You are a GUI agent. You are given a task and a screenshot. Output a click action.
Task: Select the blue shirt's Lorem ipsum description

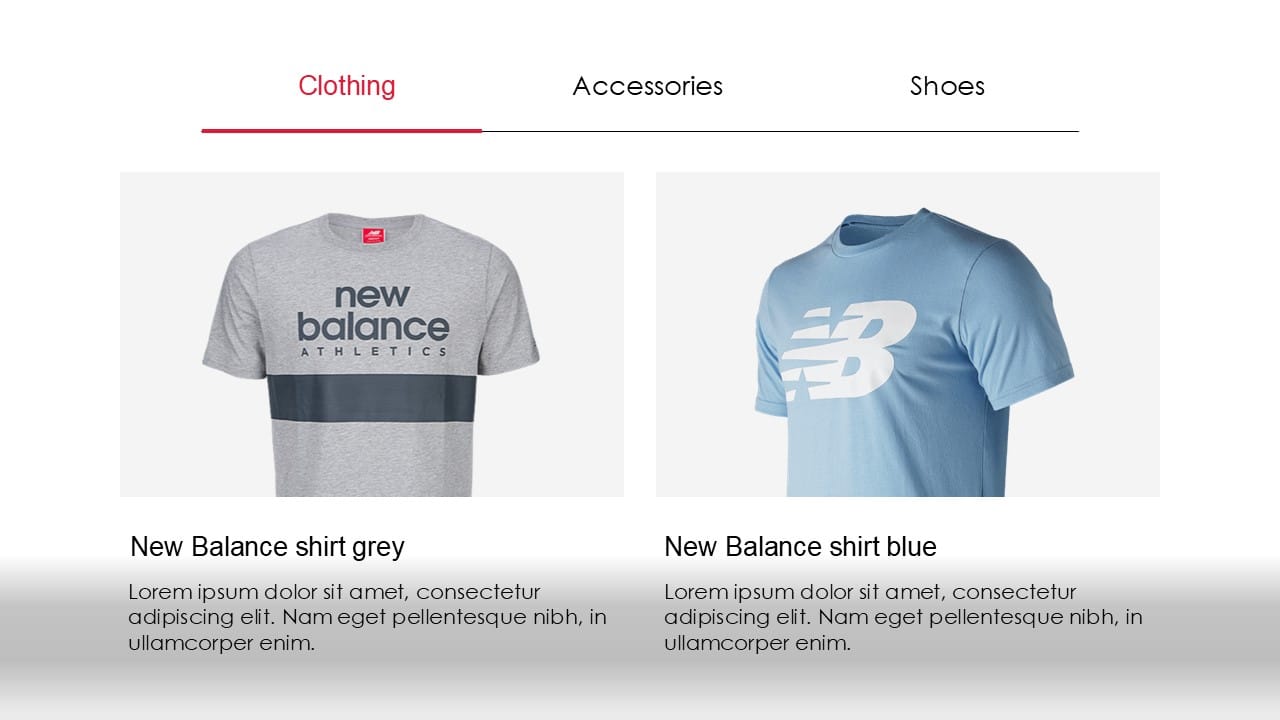click(x=903, y=618)
